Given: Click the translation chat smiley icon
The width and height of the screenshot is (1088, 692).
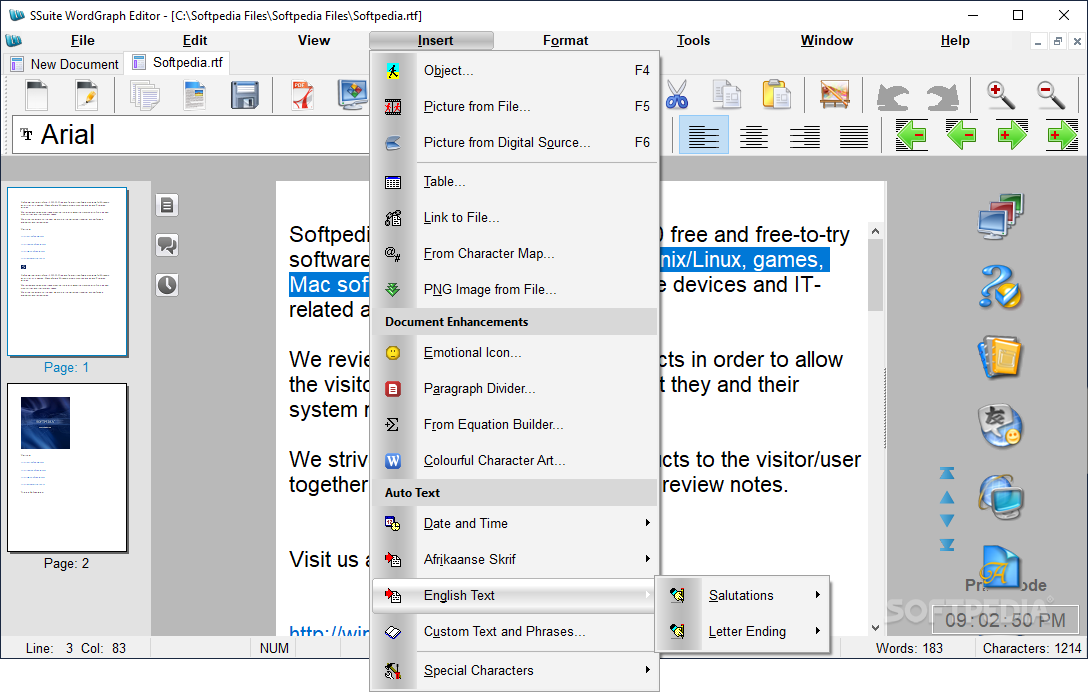Looking at the screenshot, I should point(1001,426).
